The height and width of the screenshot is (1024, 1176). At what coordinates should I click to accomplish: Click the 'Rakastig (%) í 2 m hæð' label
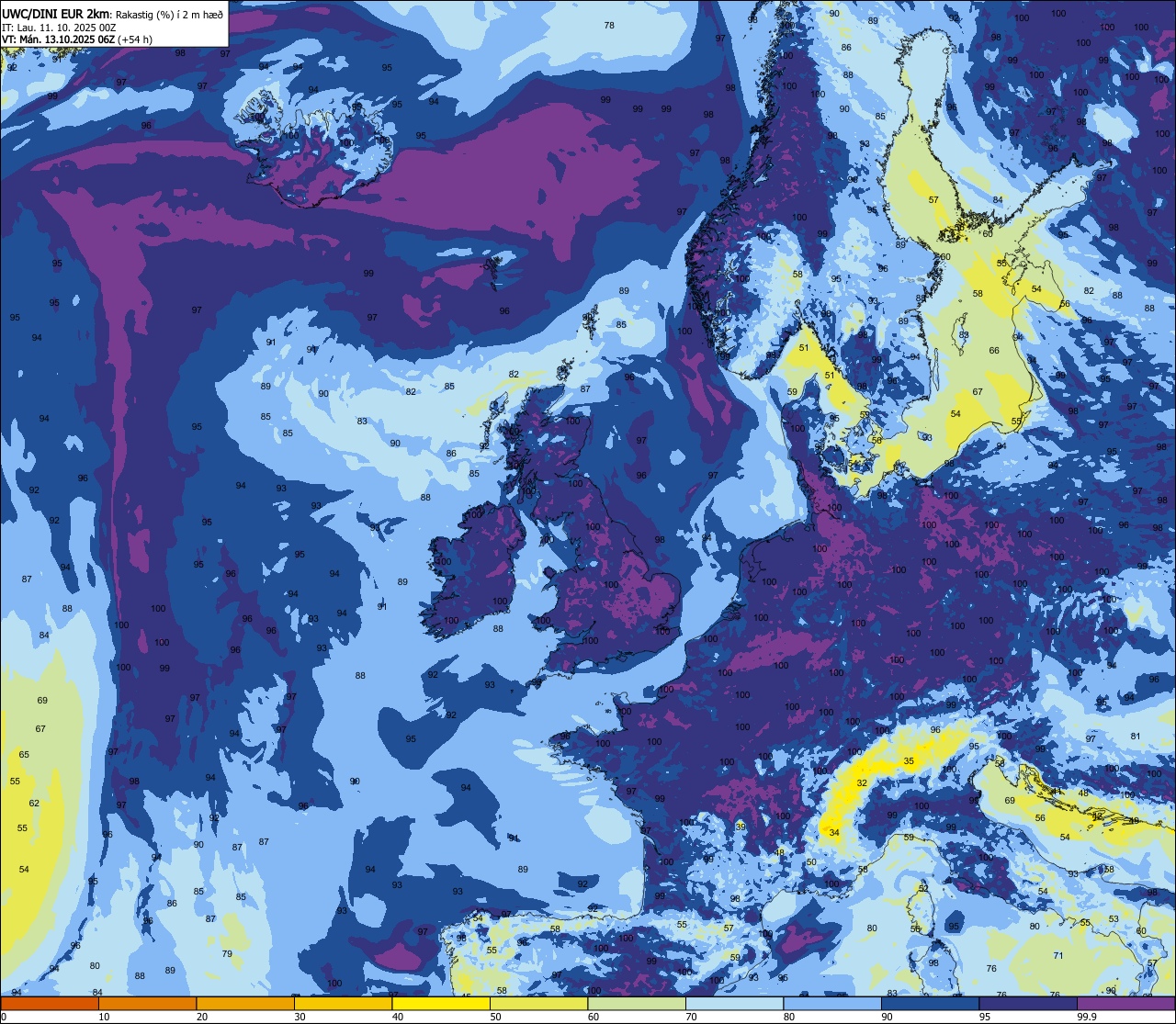coord(169,14)
